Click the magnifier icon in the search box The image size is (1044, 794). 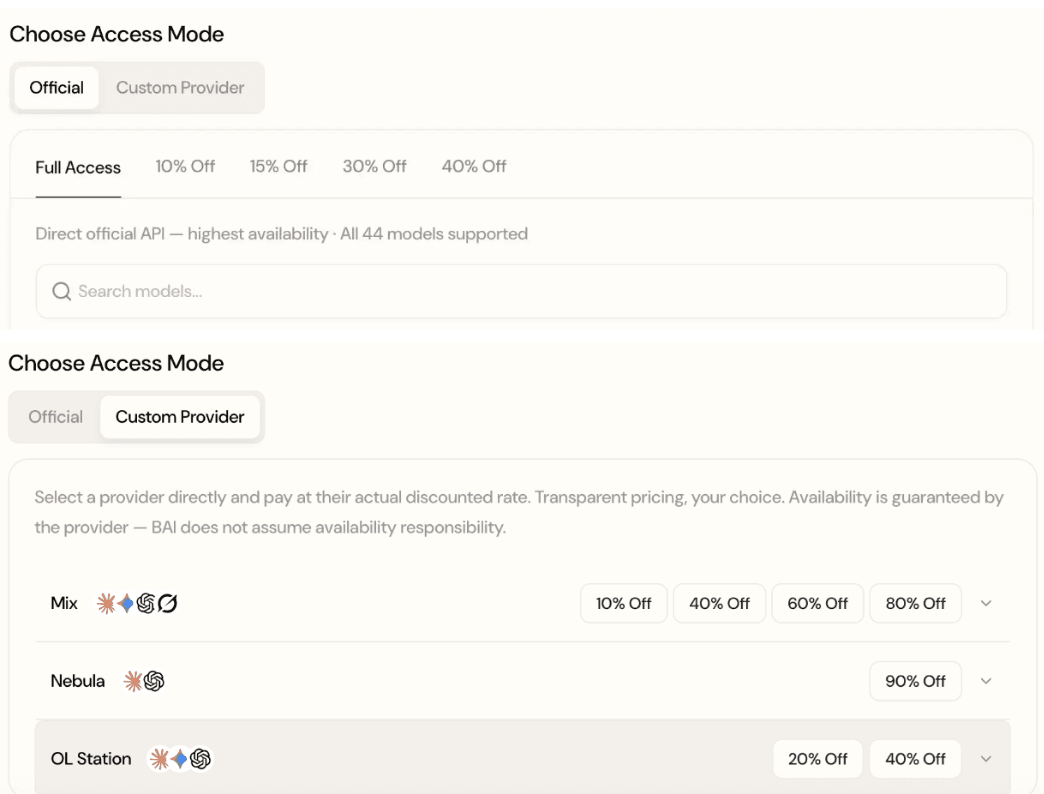click(x=61, y=292)
